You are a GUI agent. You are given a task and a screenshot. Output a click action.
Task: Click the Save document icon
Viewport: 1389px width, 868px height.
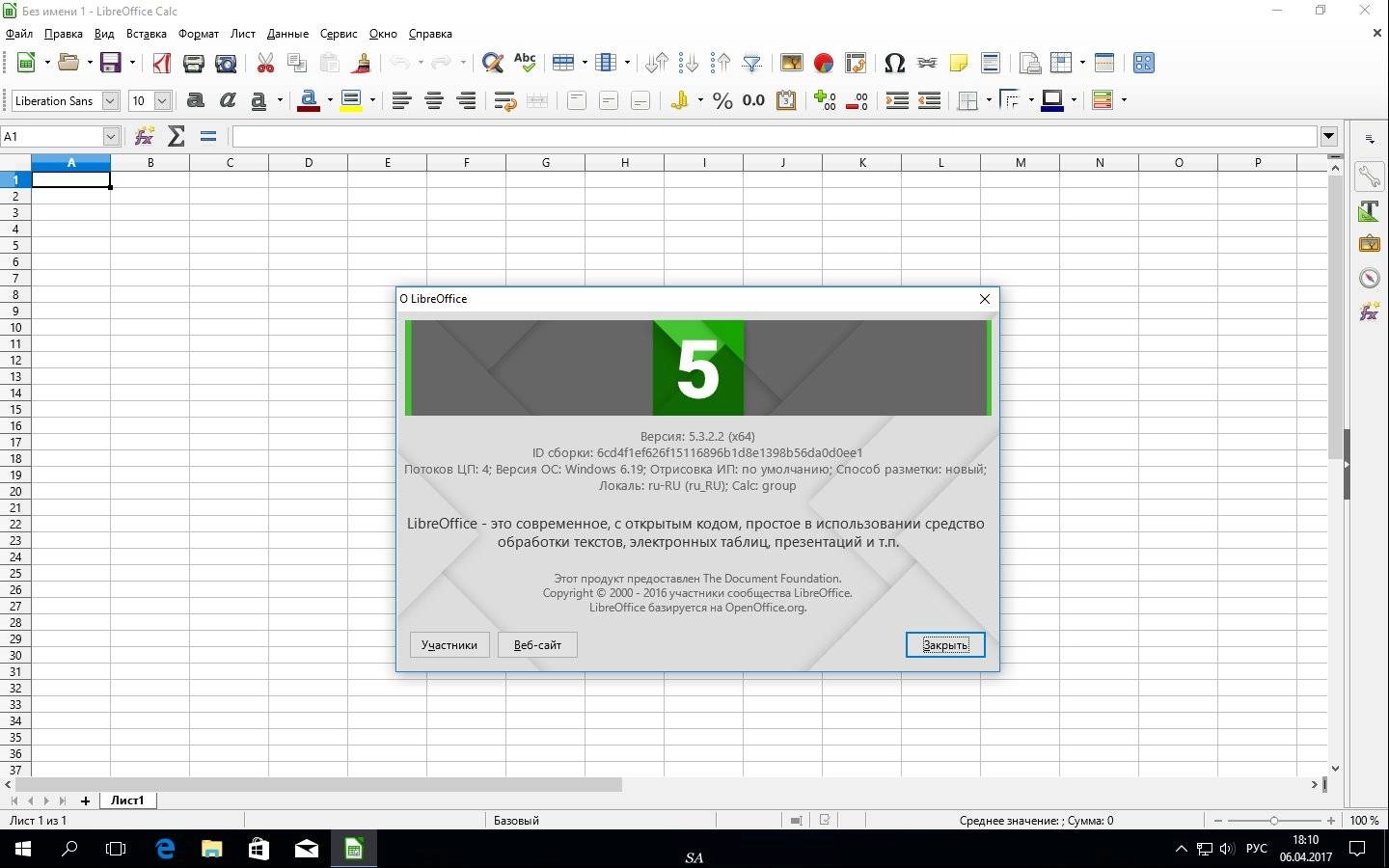click(111, 63)
